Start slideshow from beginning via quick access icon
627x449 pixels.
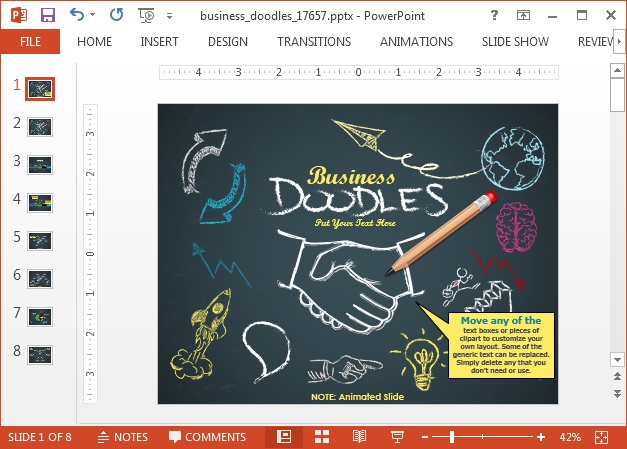coord(147,16)
